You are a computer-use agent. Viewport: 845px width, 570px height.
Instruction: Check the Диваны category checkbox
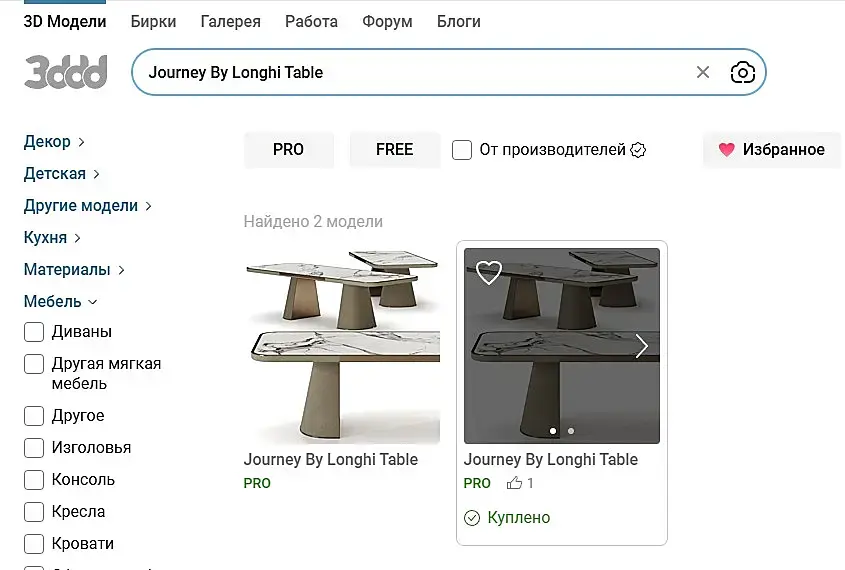pos(34,332)
